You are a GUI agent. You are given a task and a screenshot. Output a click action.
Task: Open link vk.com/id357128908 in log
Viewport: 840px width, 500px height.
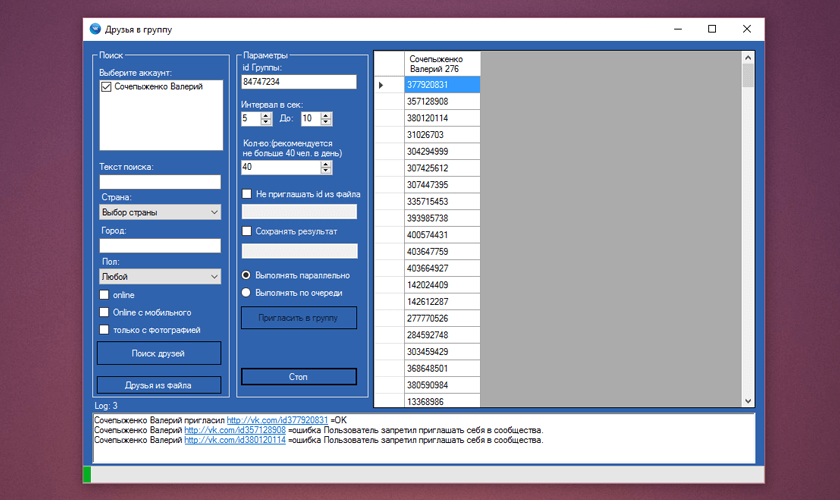tap(235, 430)
